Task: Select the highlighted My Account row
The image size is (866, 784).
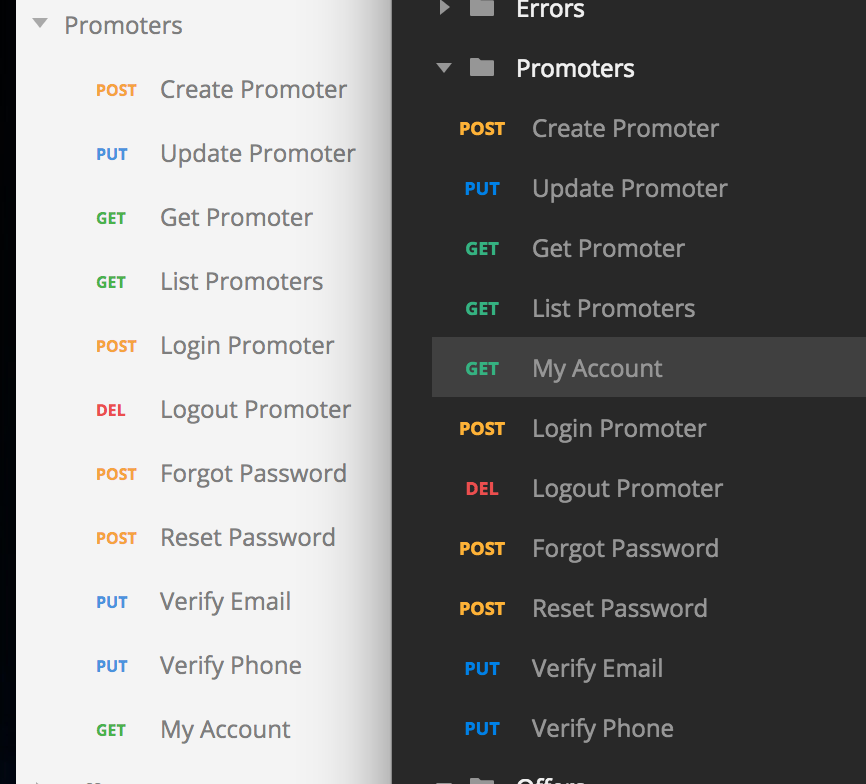Action: coord(648,367)
